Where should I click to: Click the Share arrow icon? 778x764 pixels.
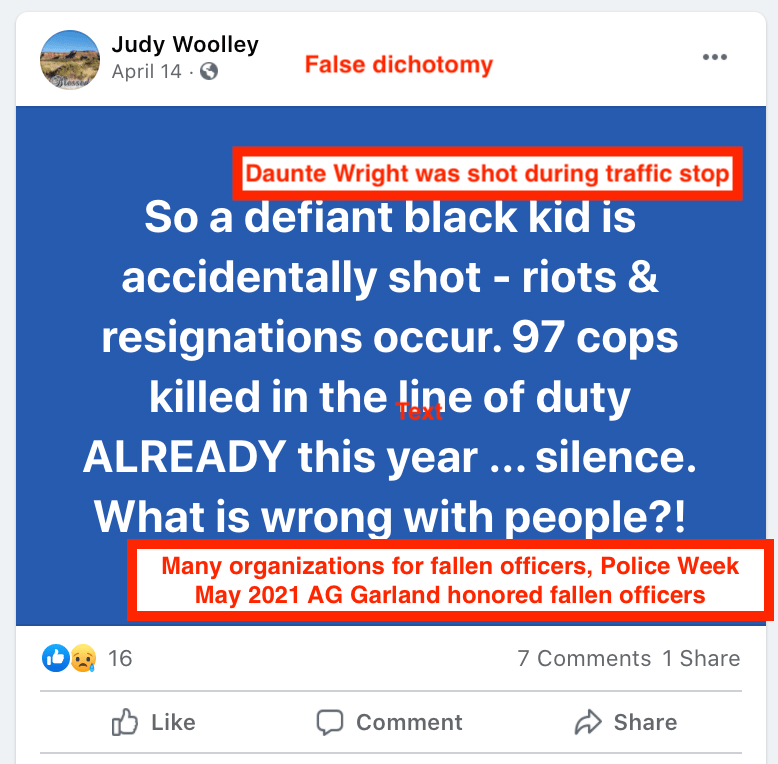point(588,722)
